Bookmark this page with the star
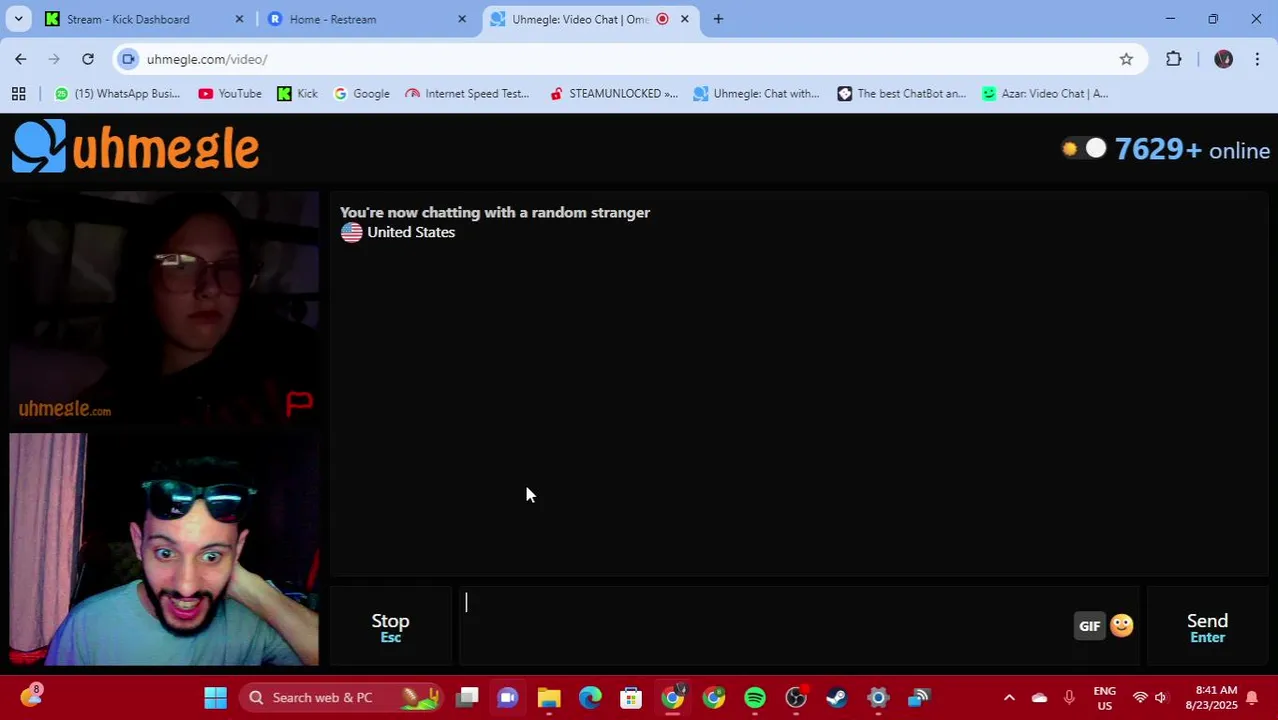 pos(1126,59)
